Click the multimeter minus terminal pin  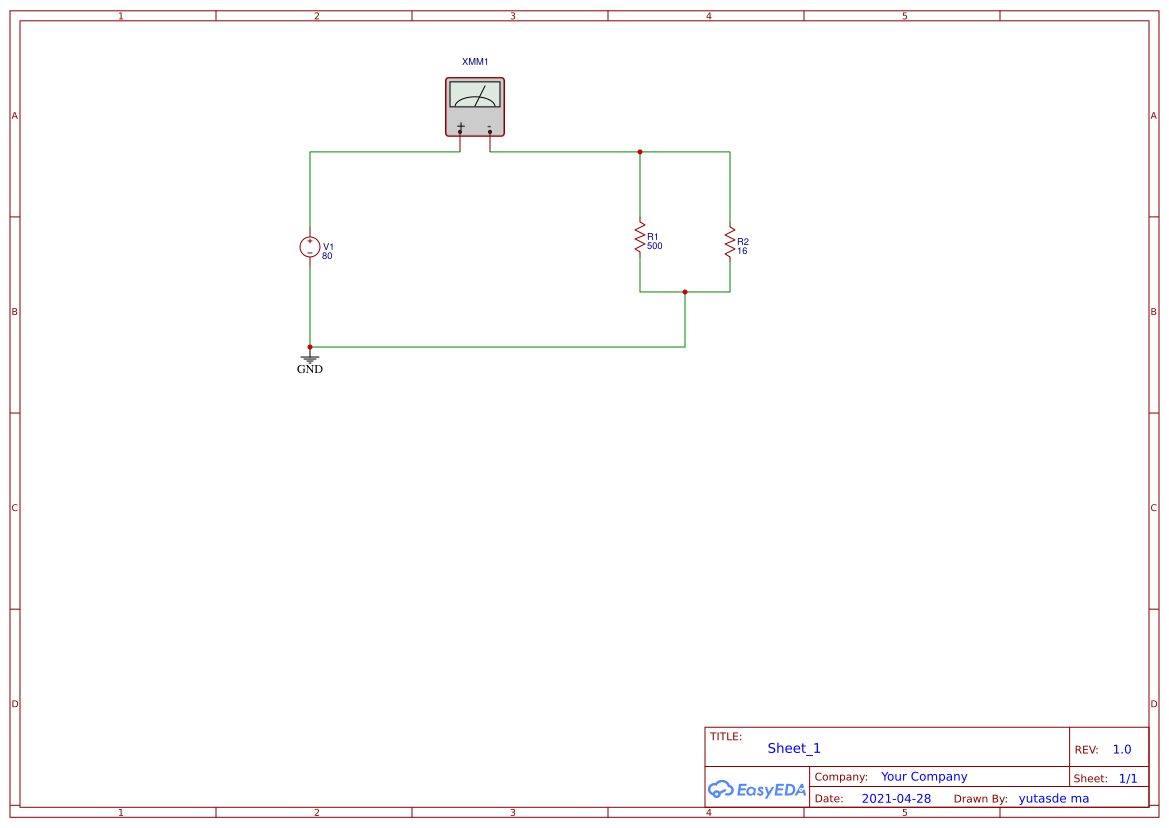tap(490, 132)
